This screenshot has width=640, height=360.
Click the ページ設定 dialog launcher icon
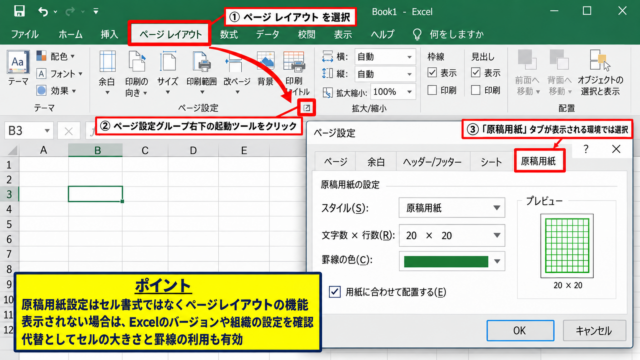click(x=307, y=108)
